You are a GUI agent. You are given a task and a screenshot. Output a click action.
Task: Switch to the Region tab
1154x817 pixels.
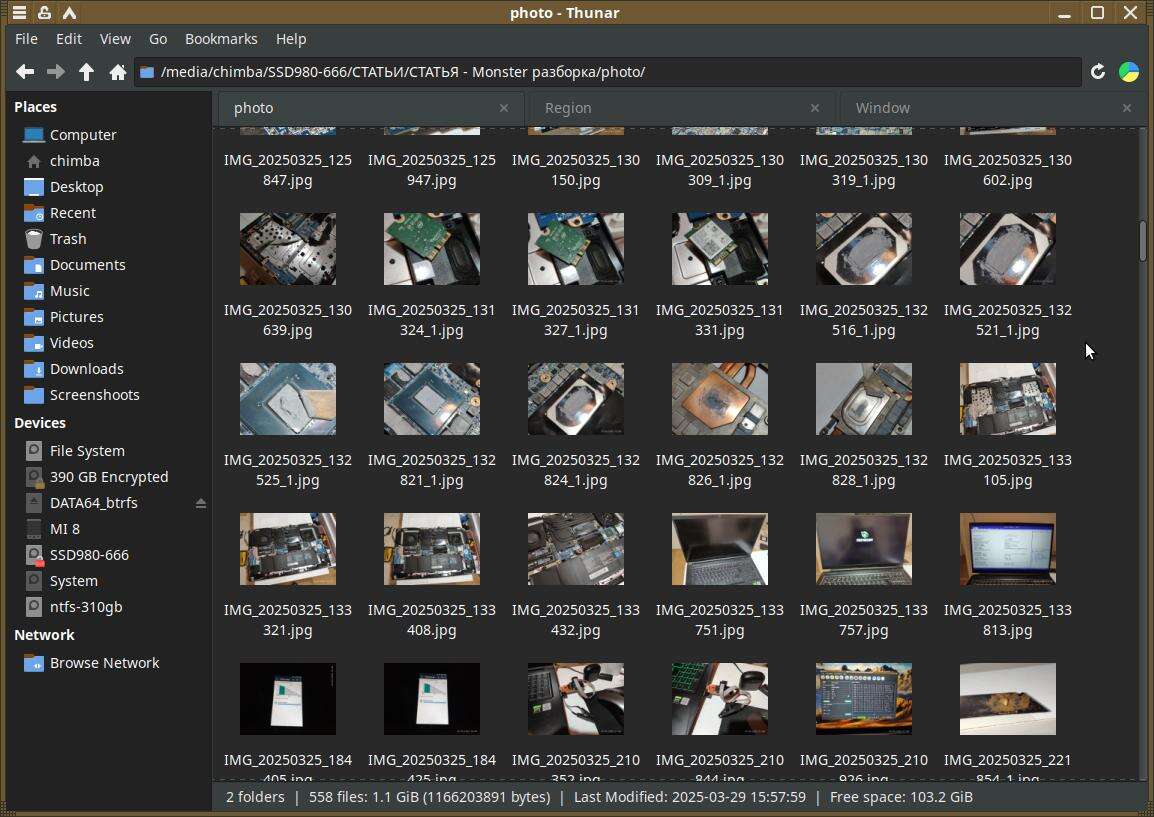click(x=568, y=108)
